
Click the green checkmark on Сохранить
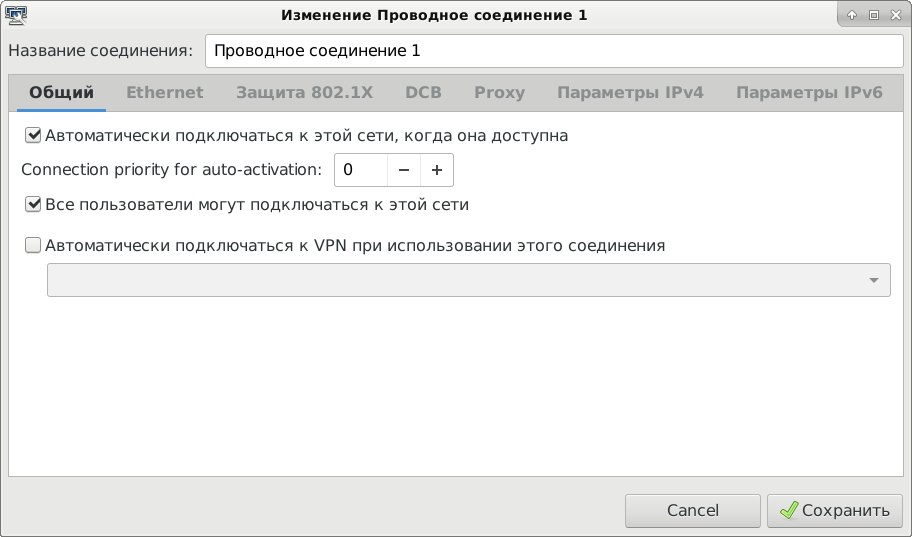coord(789,510)
